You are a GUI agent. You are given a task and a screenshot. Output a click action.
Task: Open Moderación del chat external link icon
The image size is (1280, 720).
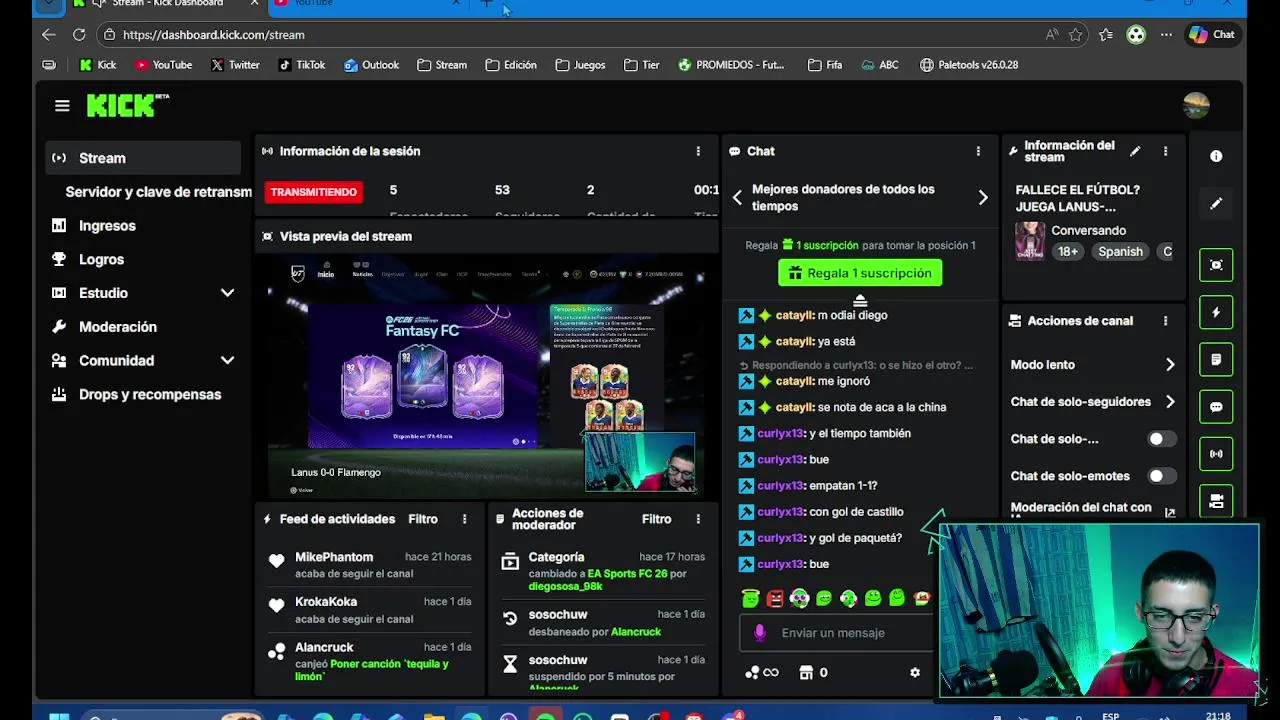pos(1170,512)
